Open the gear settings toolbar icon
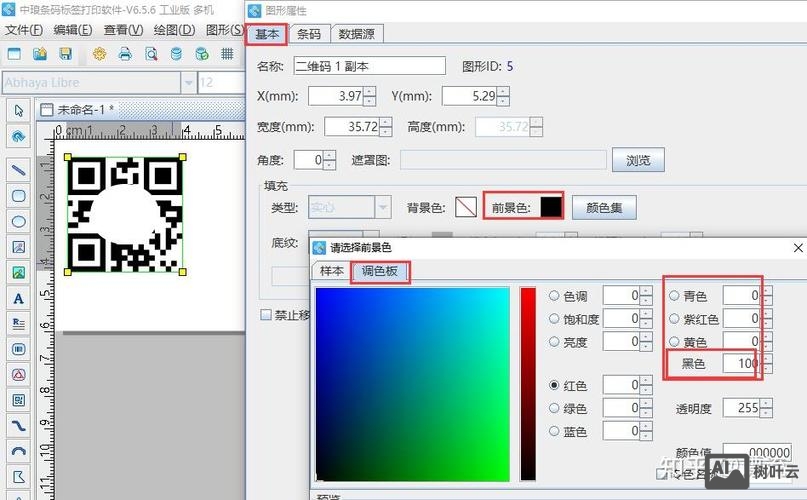This screenshot has height=500, width=807. point(99,54)
